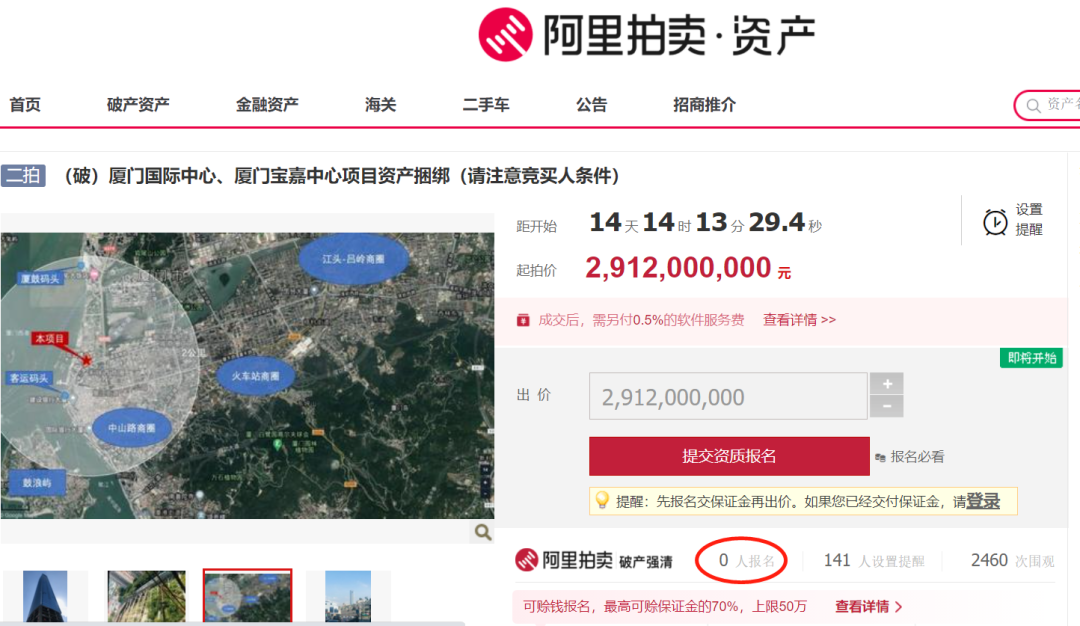Switch to the 海关 tab

pos(381,105)
